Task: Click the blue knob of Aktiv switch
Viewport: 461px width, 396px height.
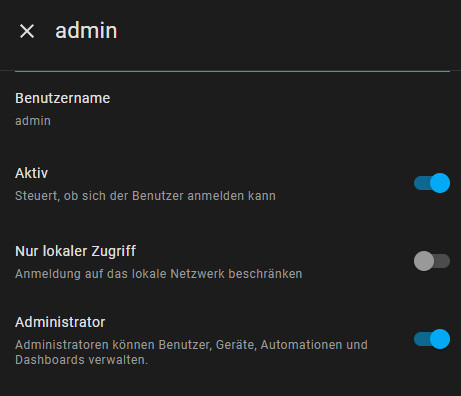Action: (x=440, y=183)
